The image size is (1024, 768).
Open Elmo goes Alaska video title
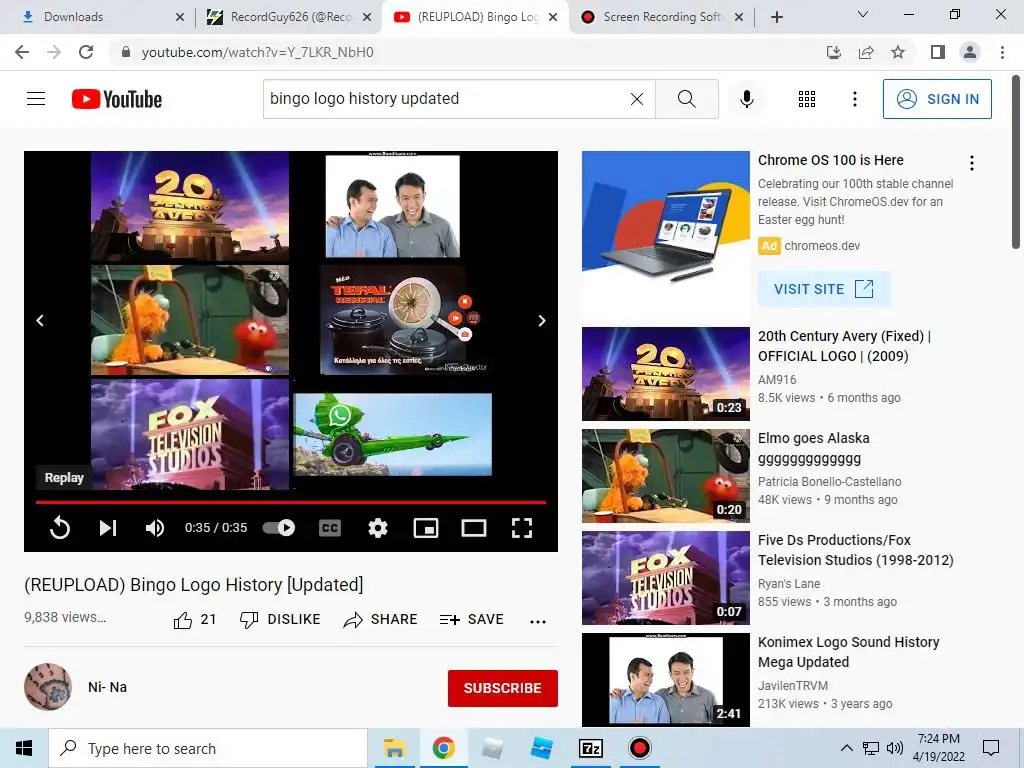click(x=814, y=448)
